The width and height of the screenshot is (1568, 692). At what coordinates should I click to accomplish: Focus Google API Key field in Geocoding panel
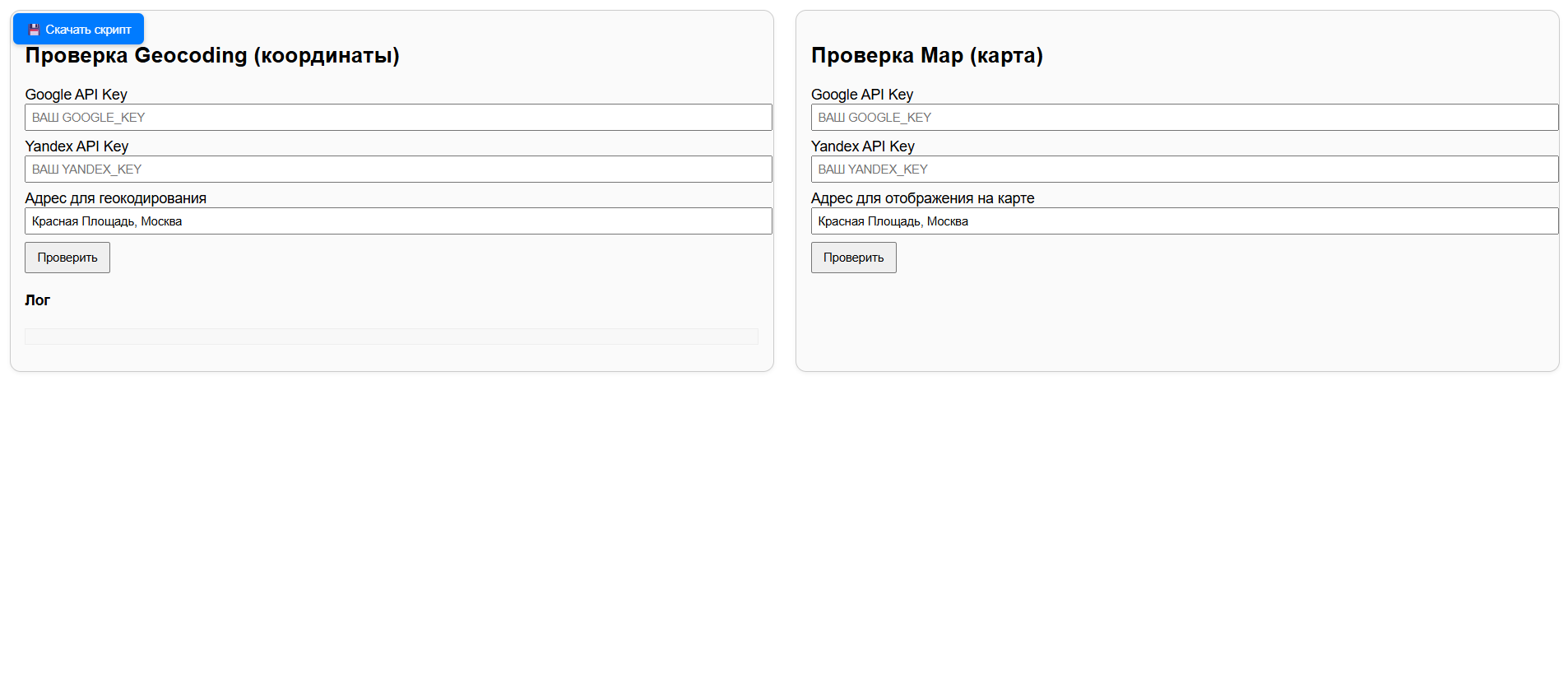(398, 118)
